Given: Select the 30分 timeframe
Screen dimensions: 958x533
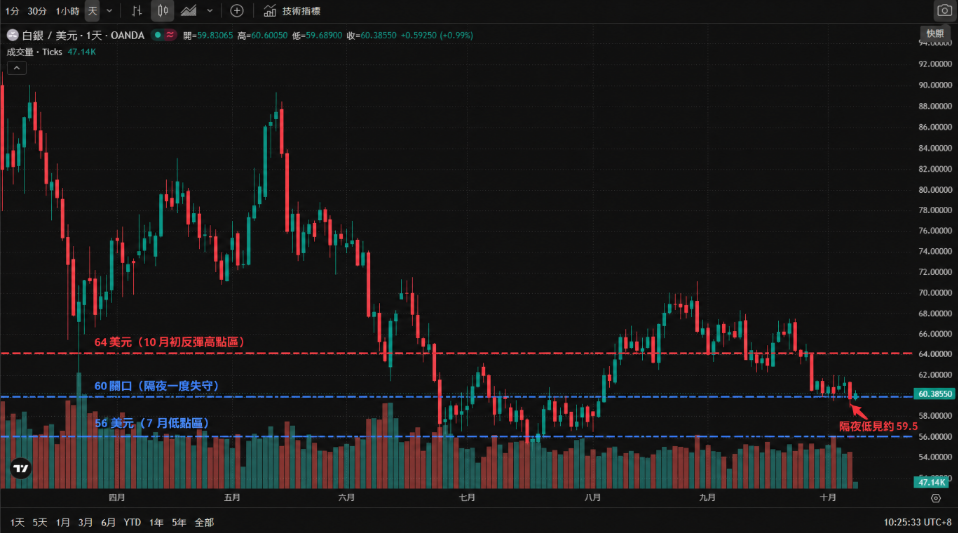Looking at the screenshot, I should [x=37, y=11].
